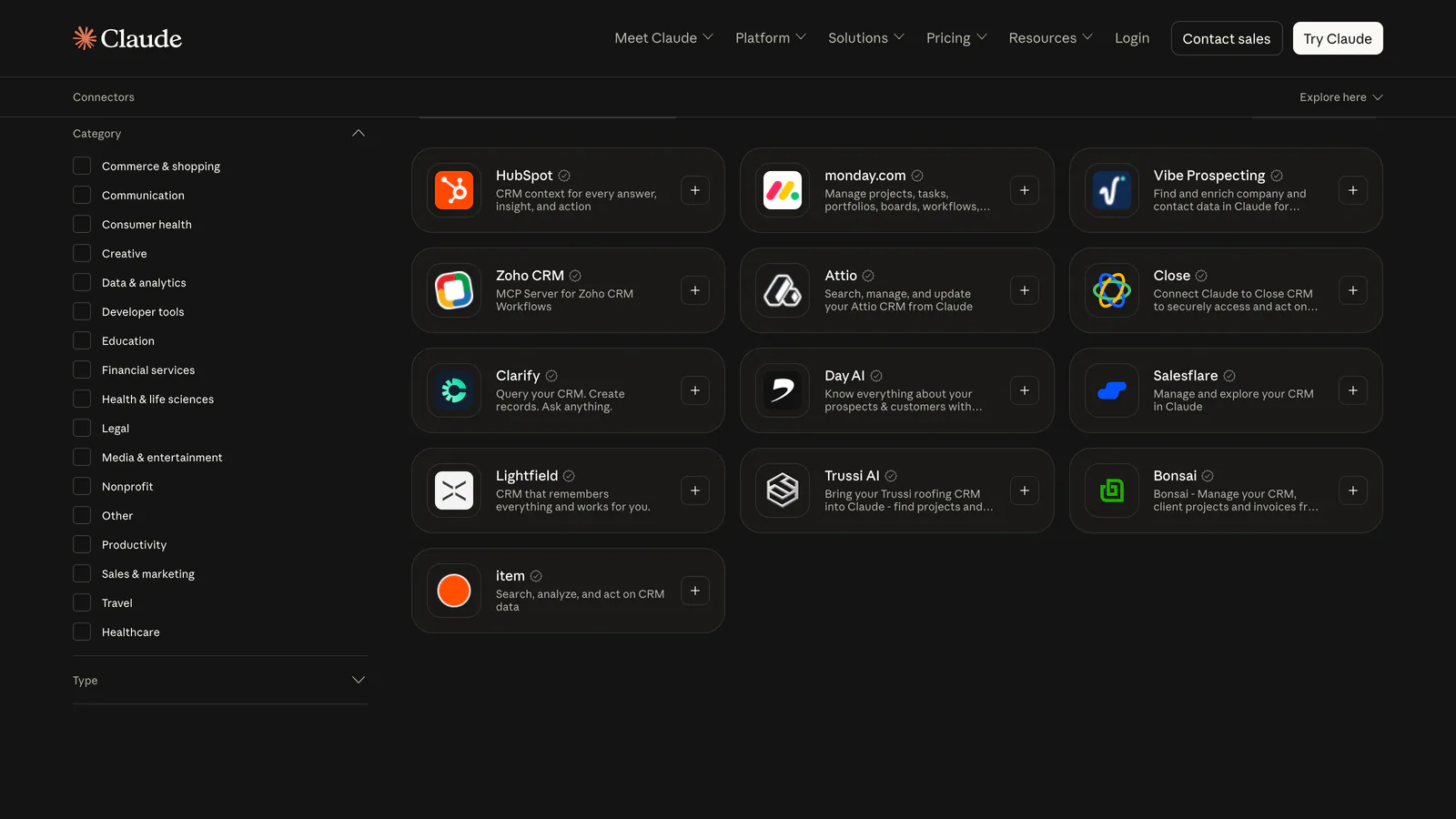Add the Lightfield connector with plus
Viewport: 1456px width, 819px height.
click(x=695, y=490)
